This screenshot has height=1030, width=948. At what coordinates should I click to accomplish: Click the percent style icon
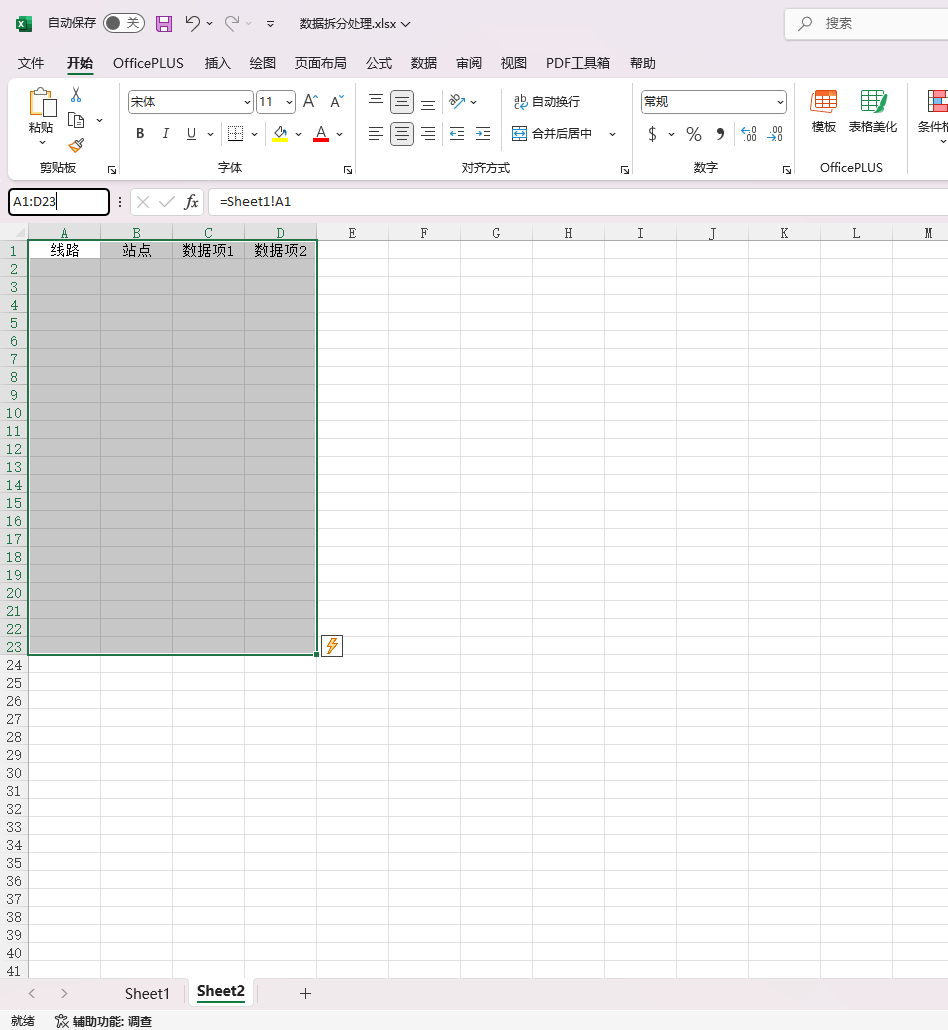pos(694,134)
